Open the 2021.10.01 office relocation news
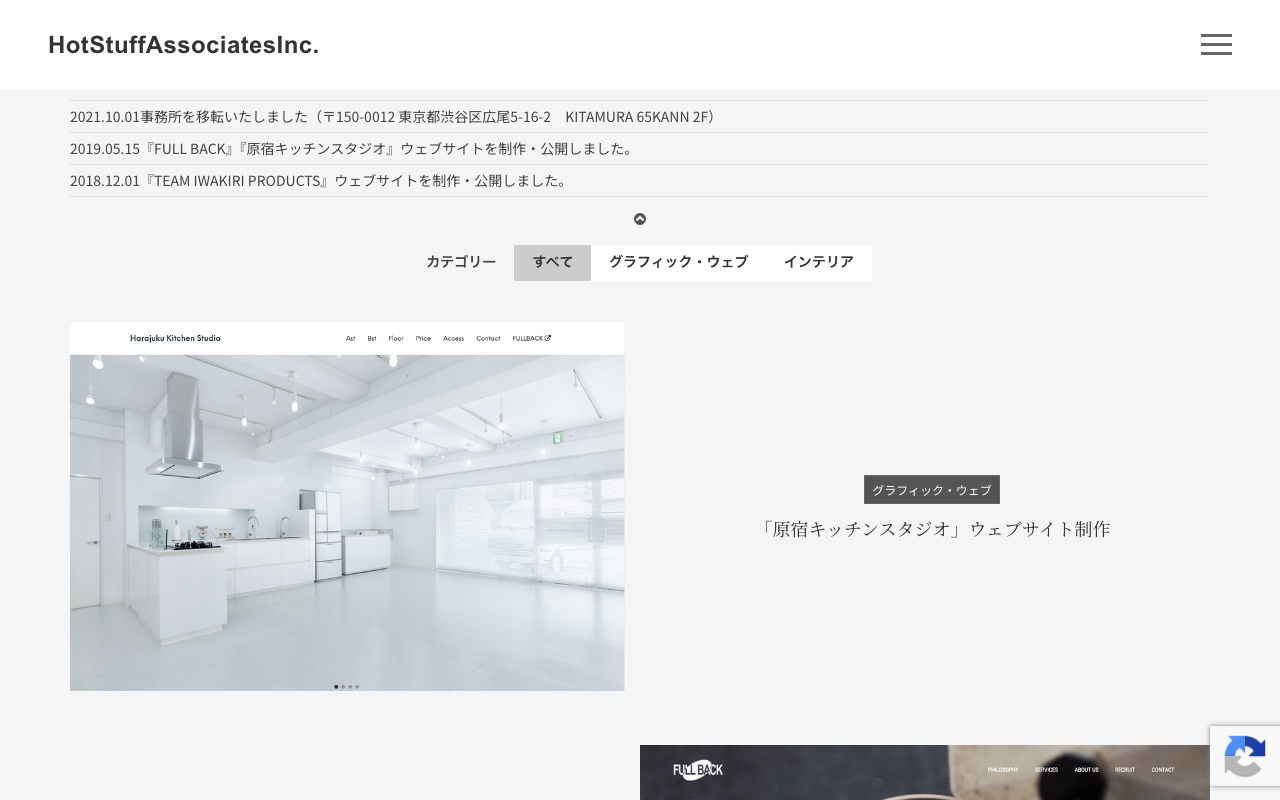 394,117
